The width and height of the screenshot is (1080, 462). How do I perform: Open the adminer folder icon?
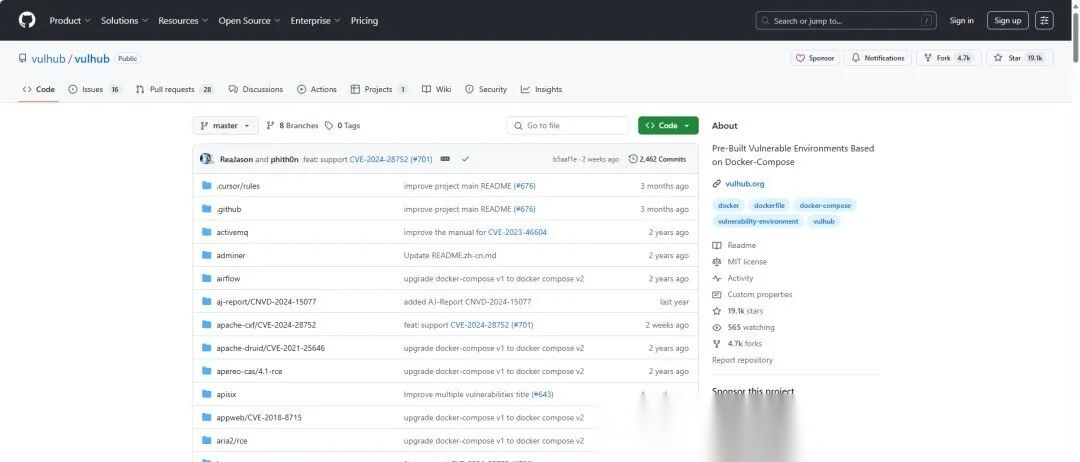207,255
